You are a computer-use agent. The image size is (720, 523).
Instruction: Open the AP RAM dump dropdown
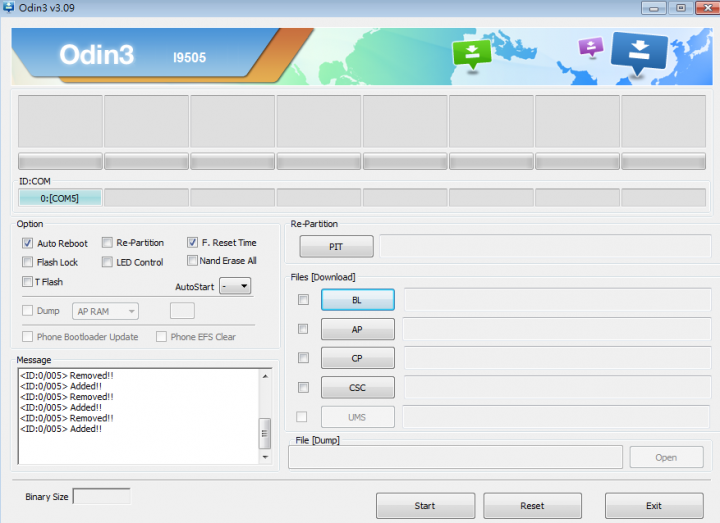click(x=105, y=311)
